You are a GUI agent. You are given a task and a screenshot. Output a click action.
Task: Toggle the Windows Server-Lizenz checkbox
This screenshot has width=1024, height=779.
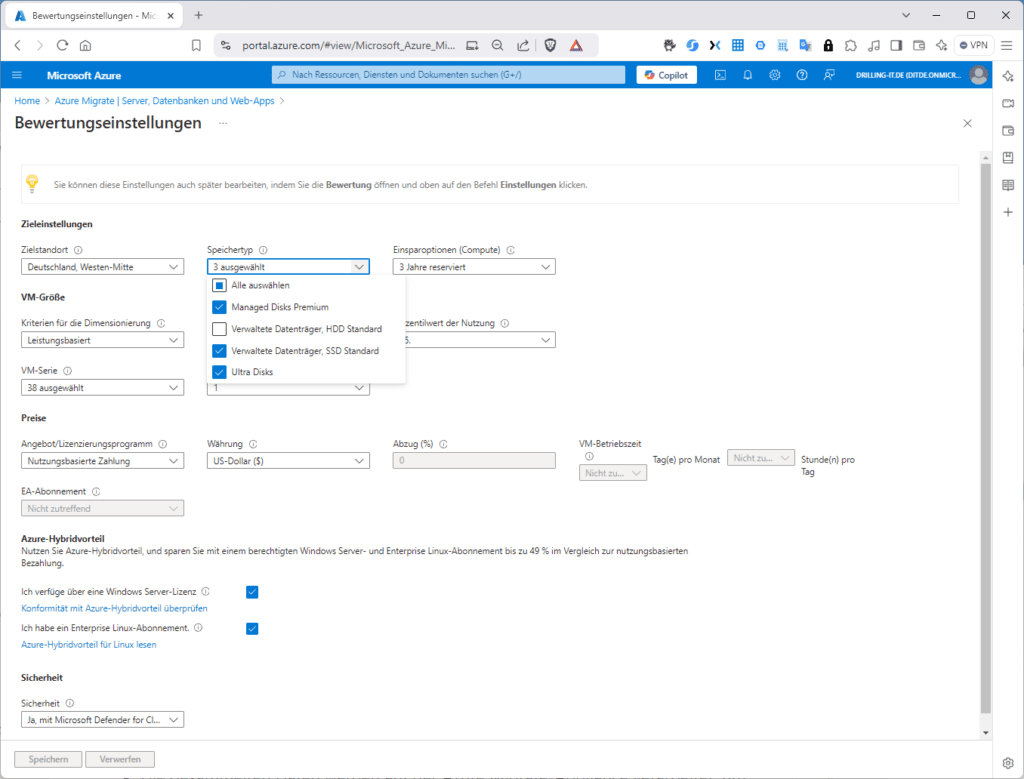[x=252, y=592]
